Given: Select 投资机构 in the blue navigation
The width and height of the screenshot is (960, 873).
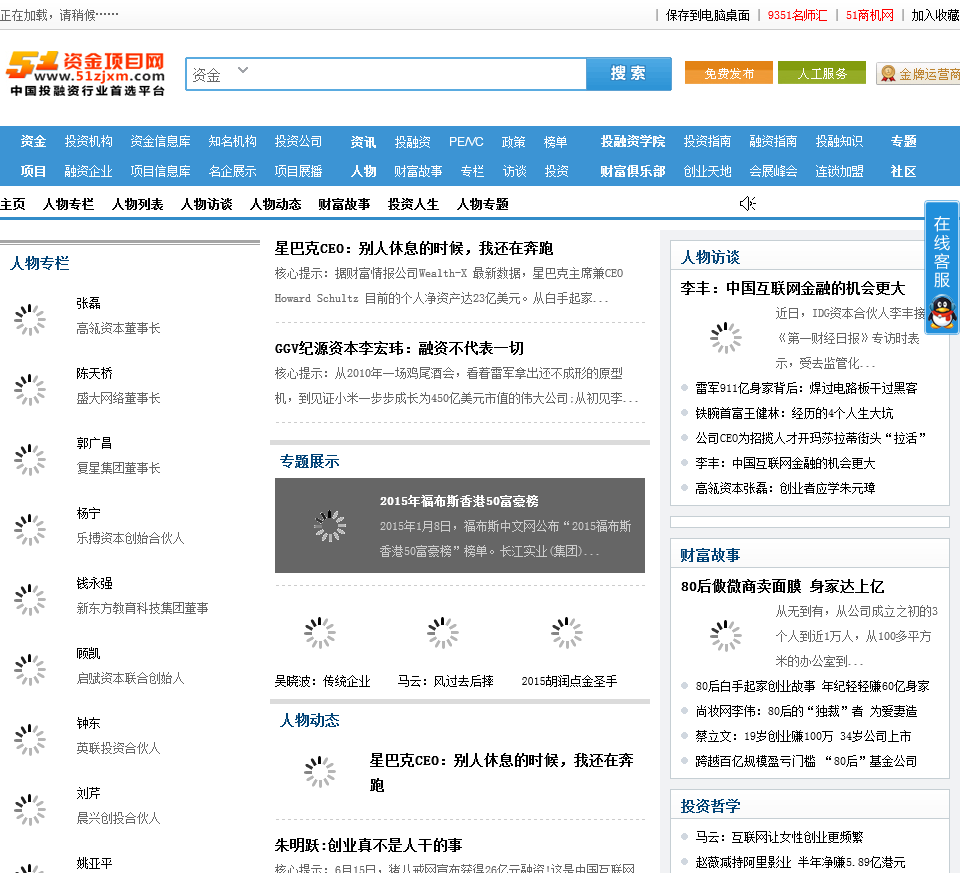Looking at the screenshot, I should 89,141.
